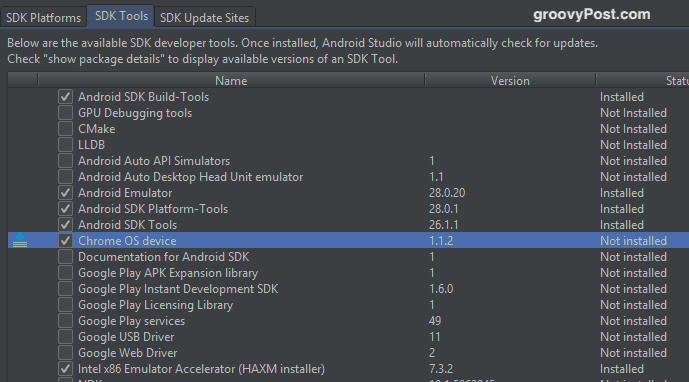The image size is (689, 382).
Task: Click the 'LLDB' row name
Action: click(x=91, y=145)
